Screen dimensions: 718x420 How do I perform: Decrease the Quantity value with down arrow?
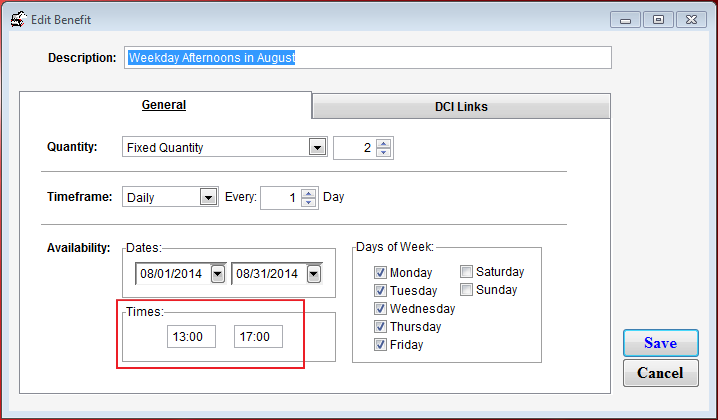385,153
